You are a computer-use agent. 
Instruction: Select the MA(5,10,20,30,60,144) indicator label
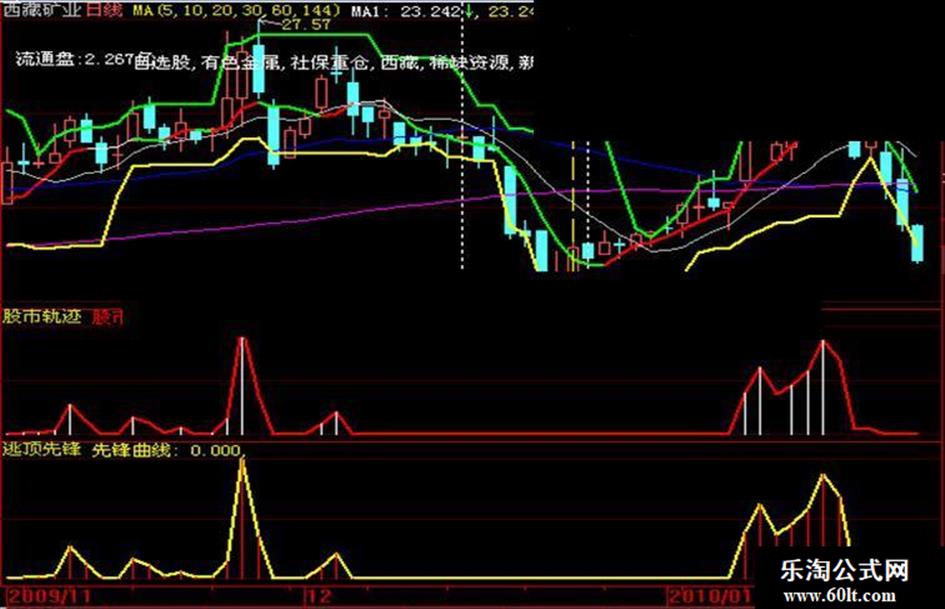pos(236,10)
